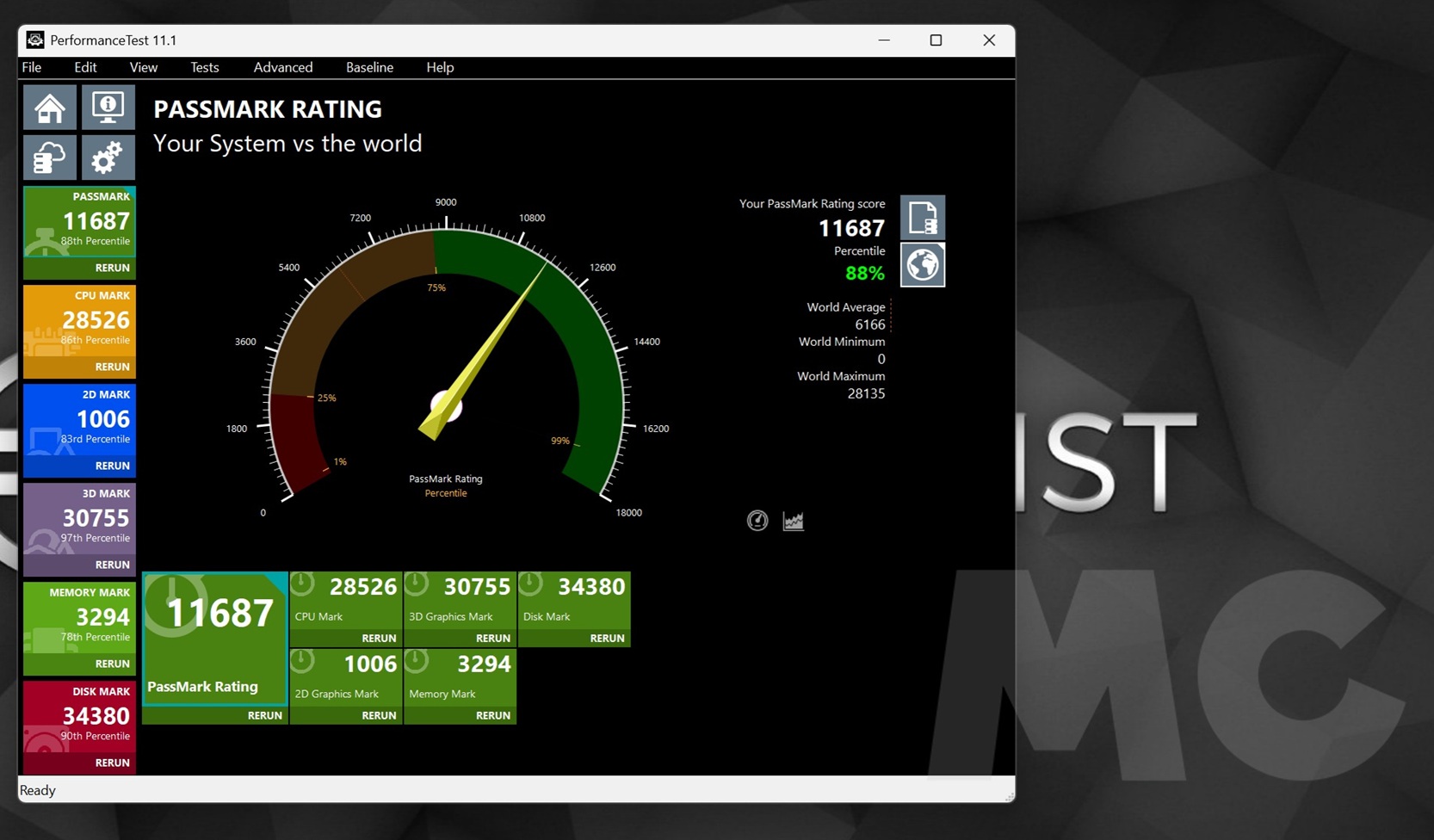Maximize the PerformanceTest window
1434x840 pixels.
tap(936, 40)
